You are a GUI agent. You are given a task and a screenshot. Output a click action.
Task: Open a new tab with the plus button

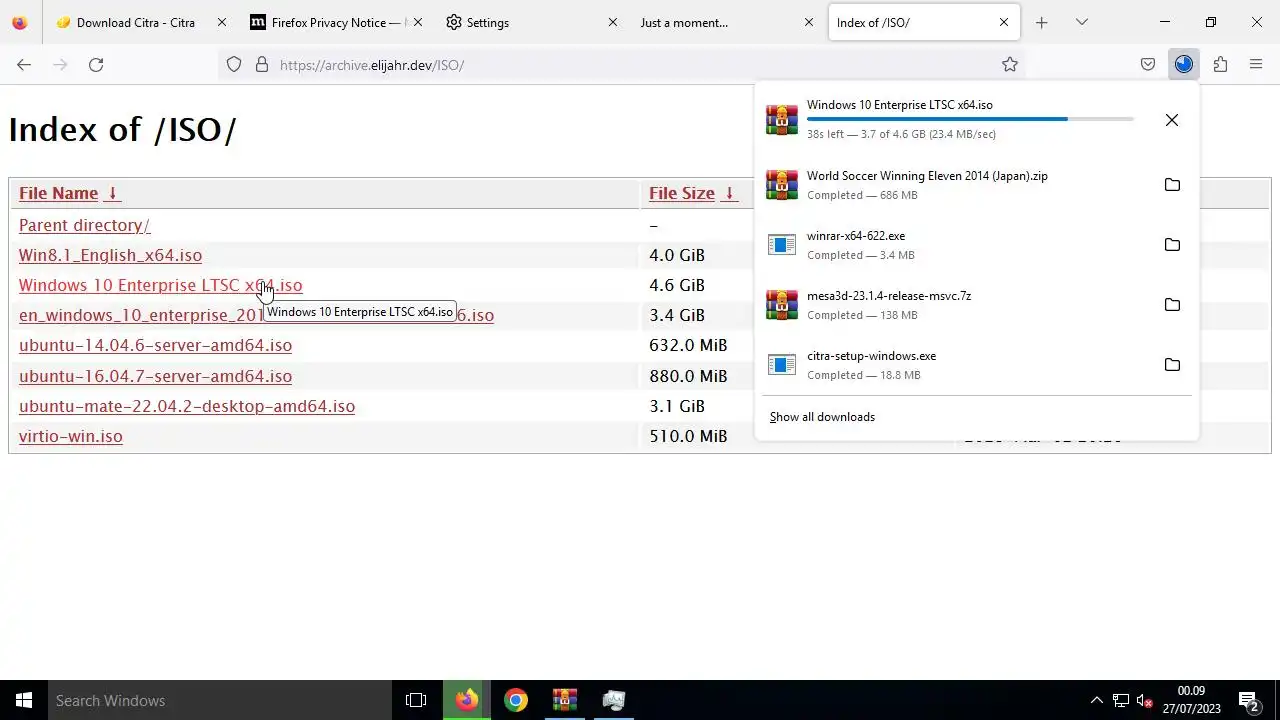click(1041, 22)
